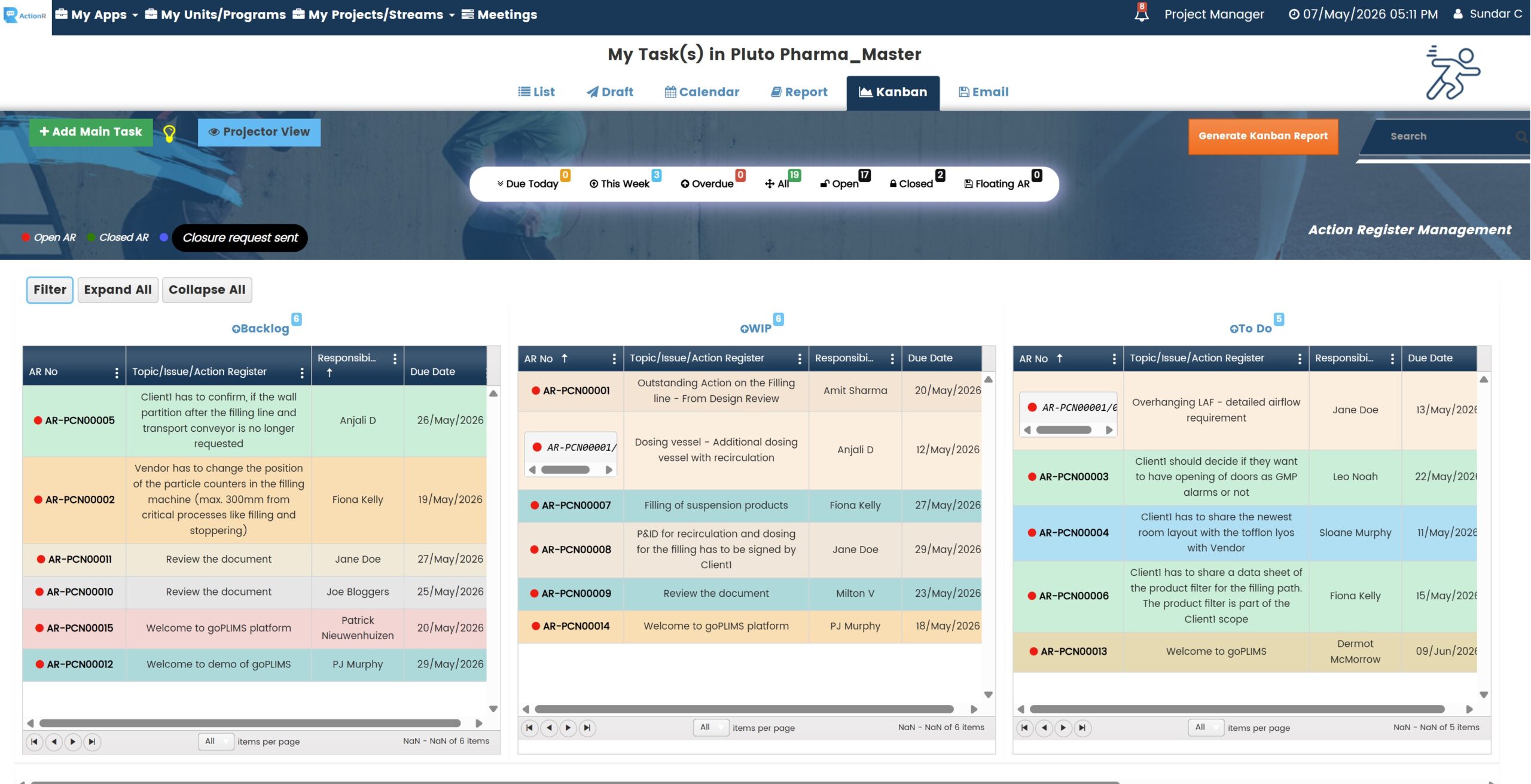Go to previous page in To Do pager
The height and width of the screenshot is (784, 1531).
tap(1044, 728)
